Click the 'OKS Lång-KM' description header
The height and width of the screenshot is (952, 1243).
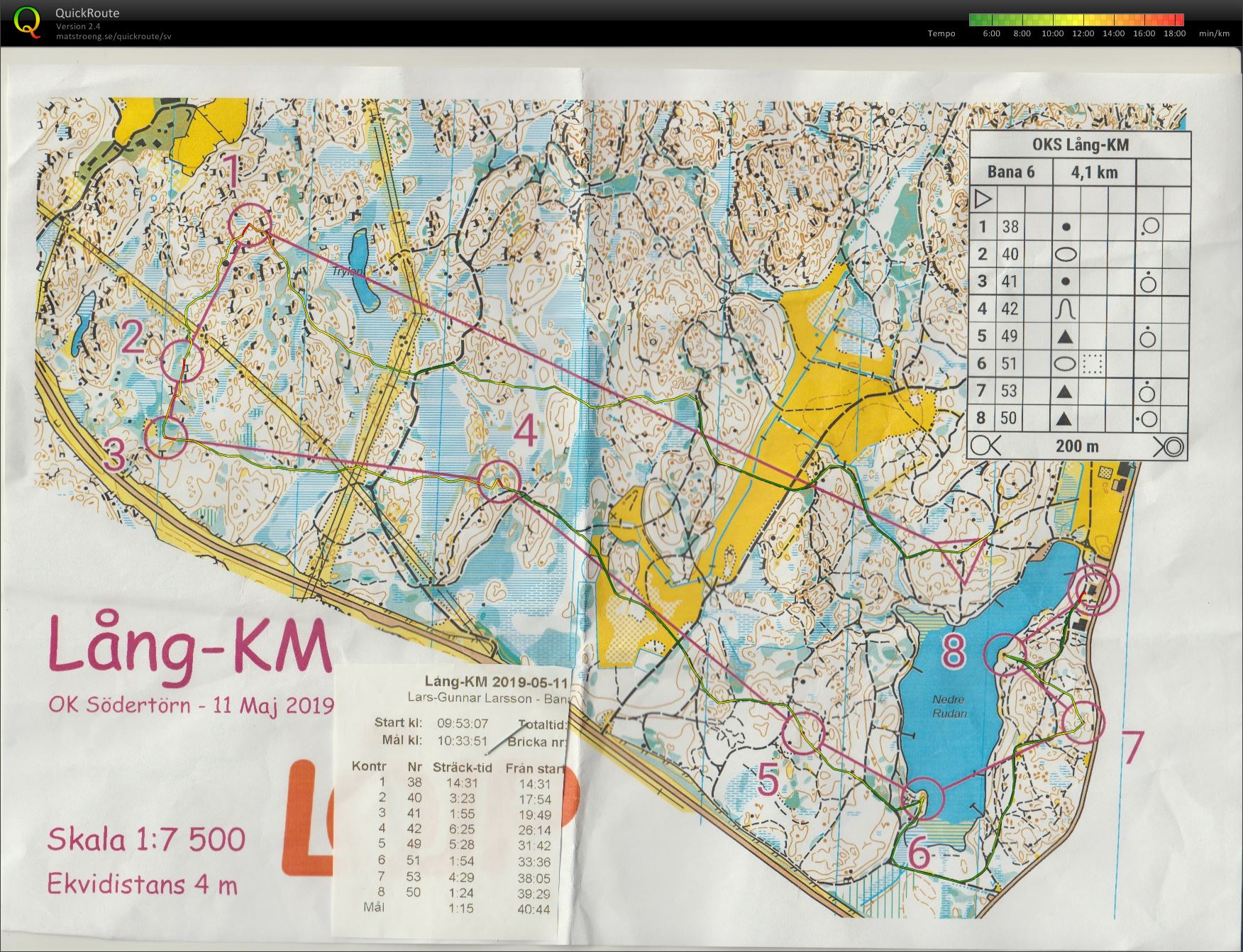pyautogui.click(x=1080, y=145)
